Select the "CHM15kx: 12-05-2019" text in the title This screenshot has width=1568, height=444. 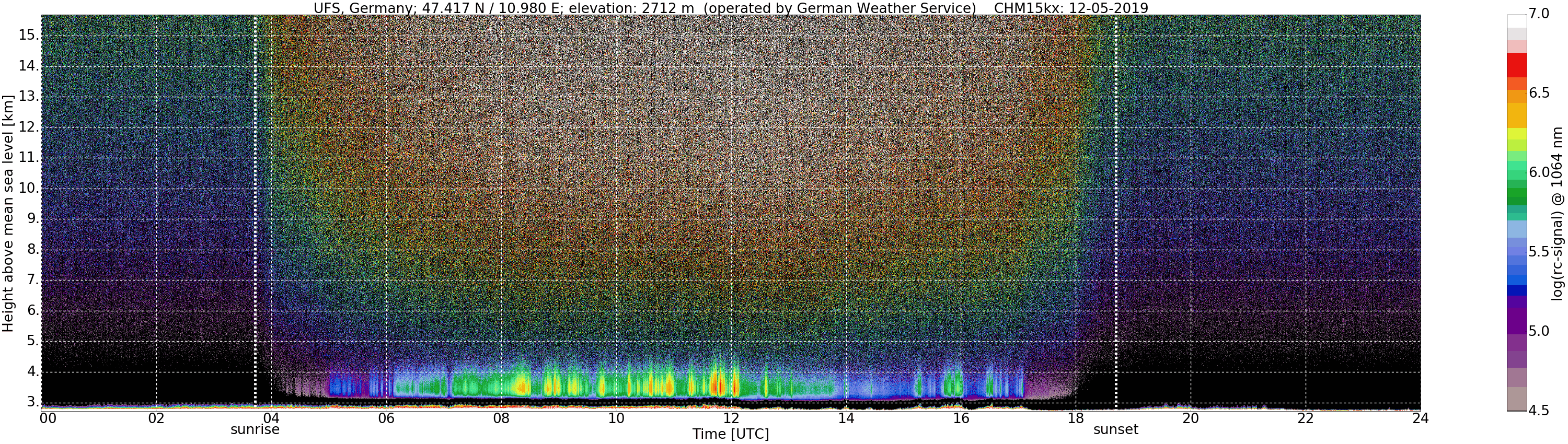pyautogui.click(x=1071, y=8)
